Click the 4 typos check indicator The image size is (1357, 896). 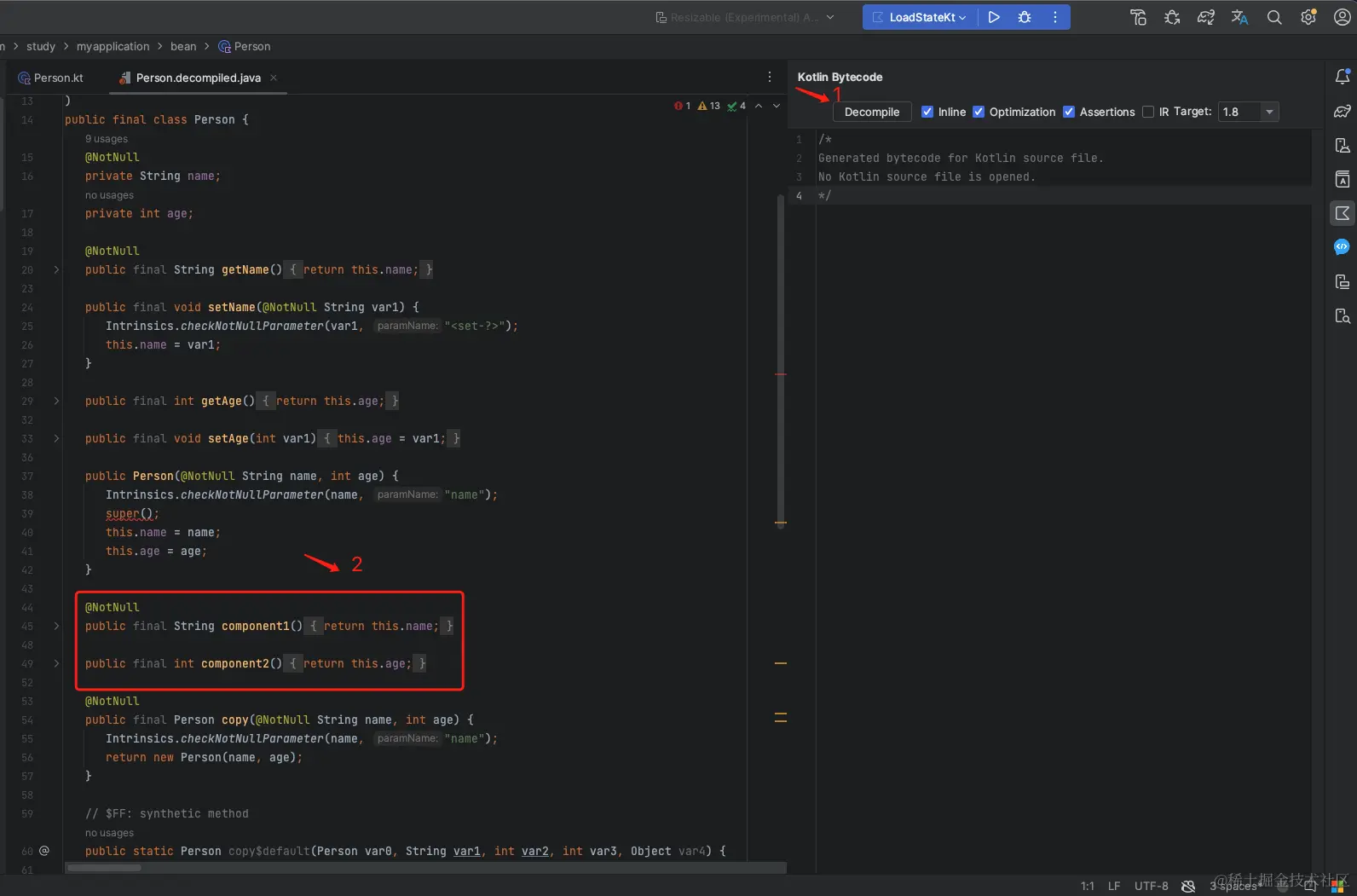pyautogui.click(x=736, y=106)
